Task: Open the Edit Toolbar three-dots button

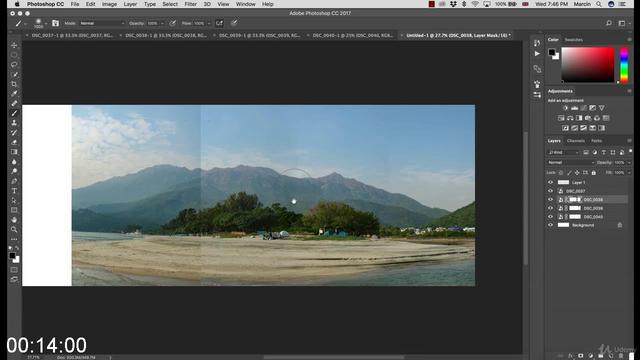Action: (x=14, y=239)
